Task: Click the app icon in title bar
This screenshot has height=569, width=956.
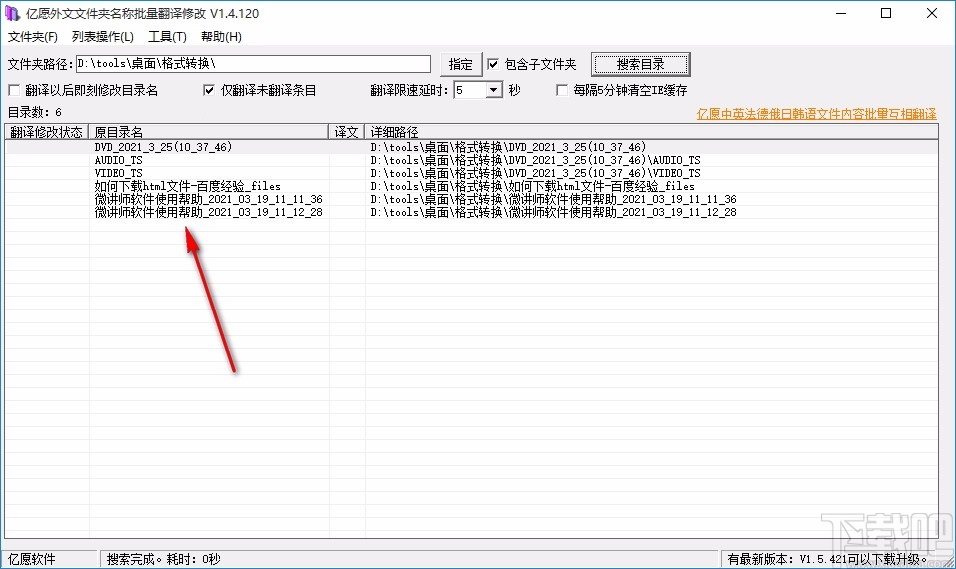Action: (12, 13)
